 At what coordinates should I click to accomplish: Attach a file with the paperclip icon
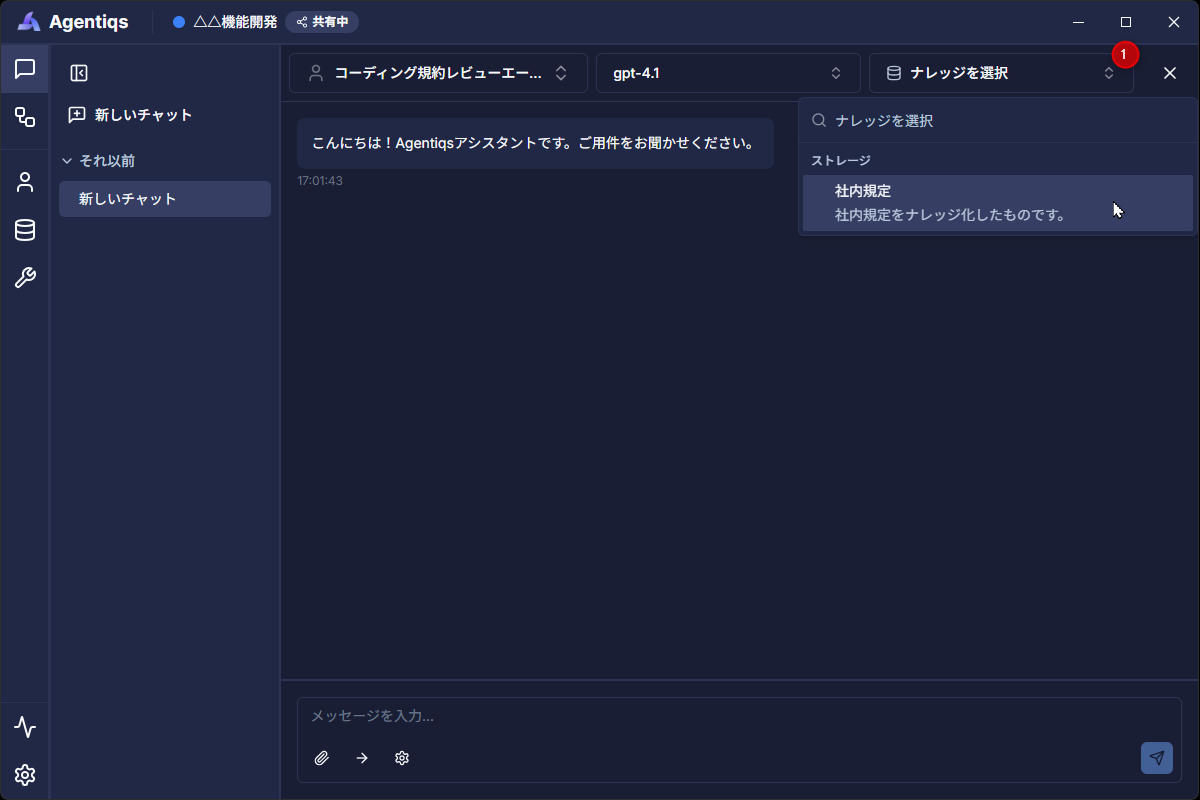click(x=322, y=758)
